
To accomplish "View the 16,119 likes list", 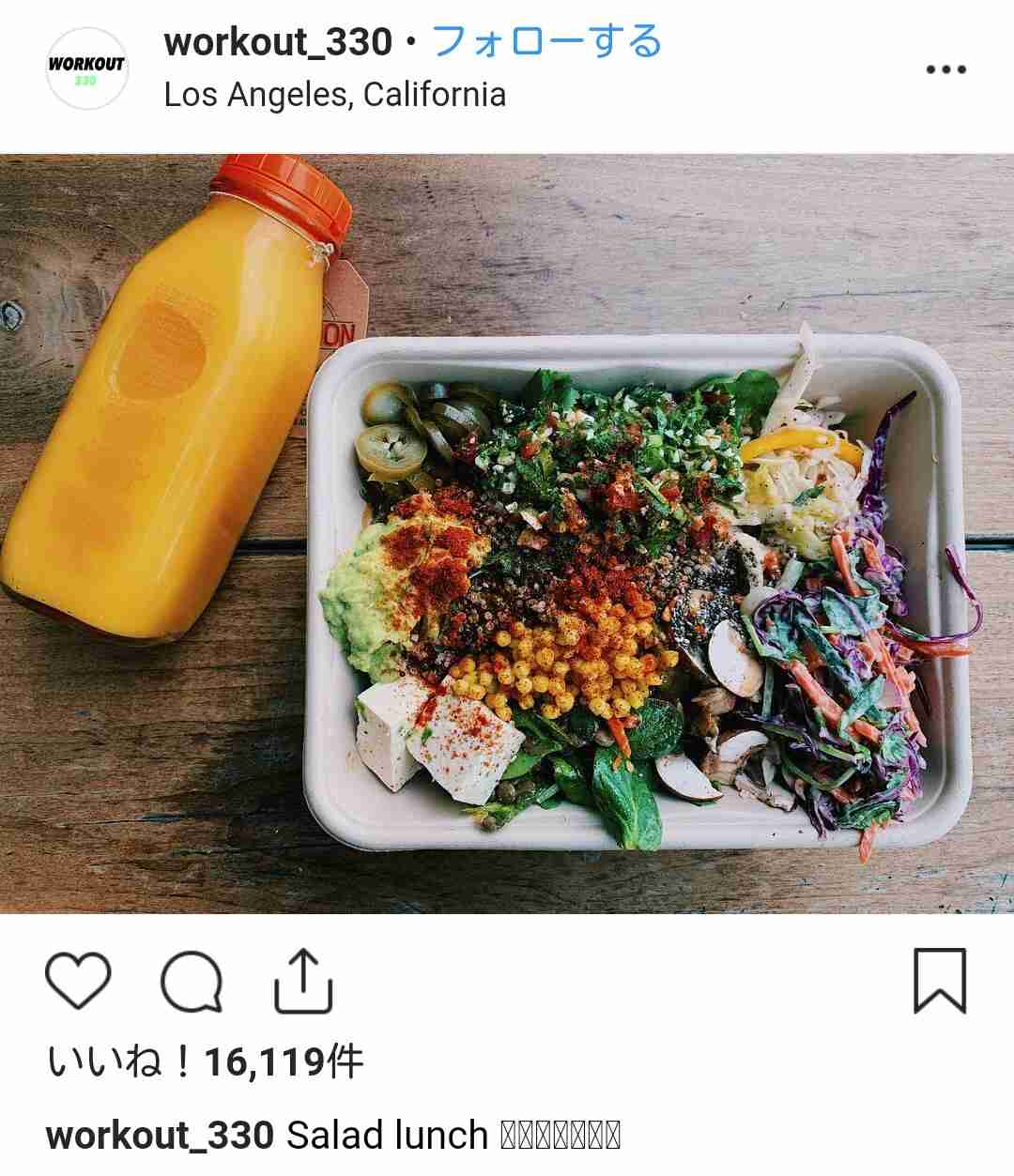I will point(205,1062).
